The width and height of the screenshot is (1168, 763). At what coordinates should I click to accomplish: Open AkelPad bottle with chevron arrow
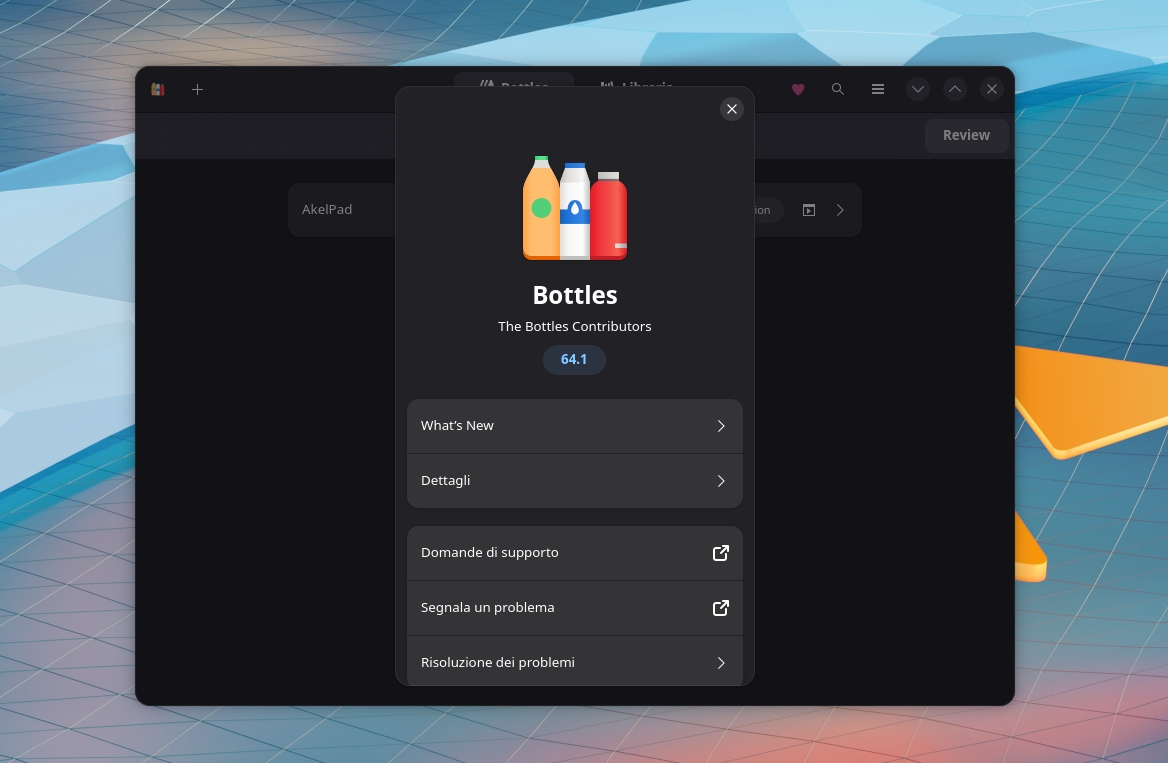click(840, 210)
